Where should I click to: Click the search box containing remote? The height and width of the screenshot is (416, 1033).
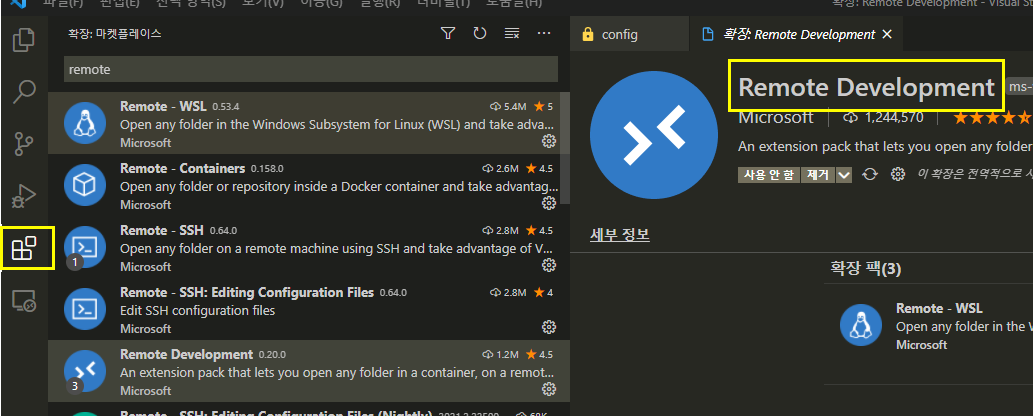(x=311, y=69)
